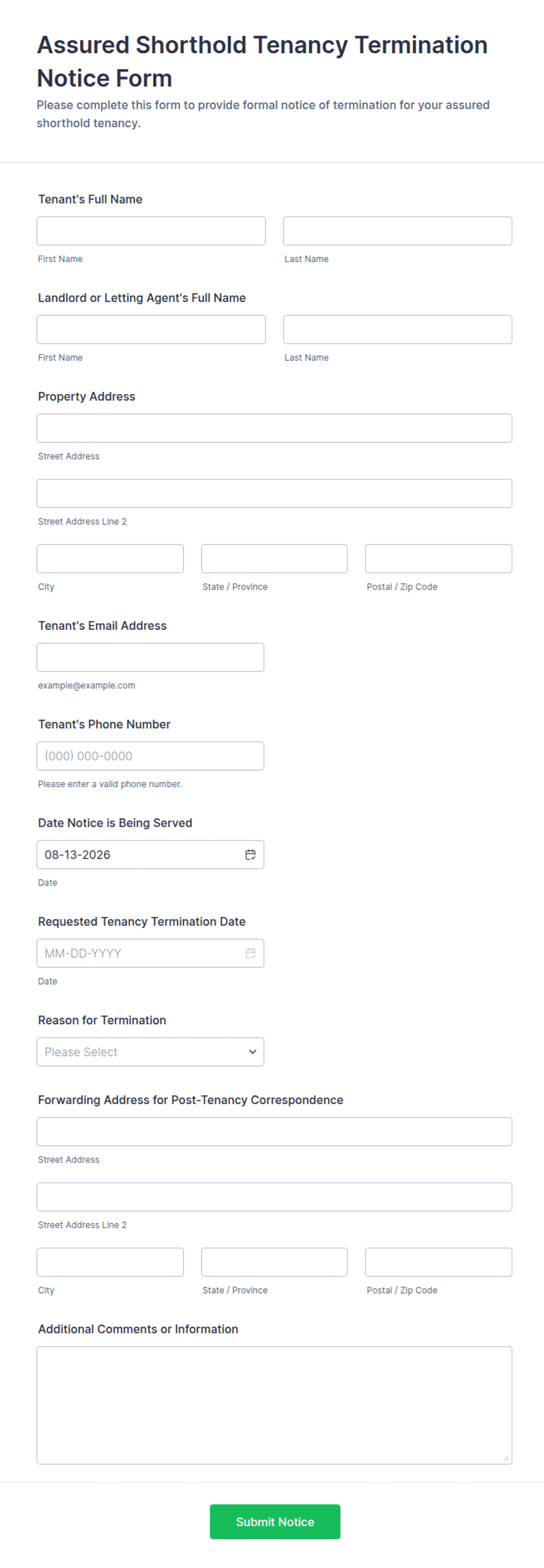Select Landlord's First Name input
The height and width of the screenshot is (1568, 544).
tap(151, 330)
